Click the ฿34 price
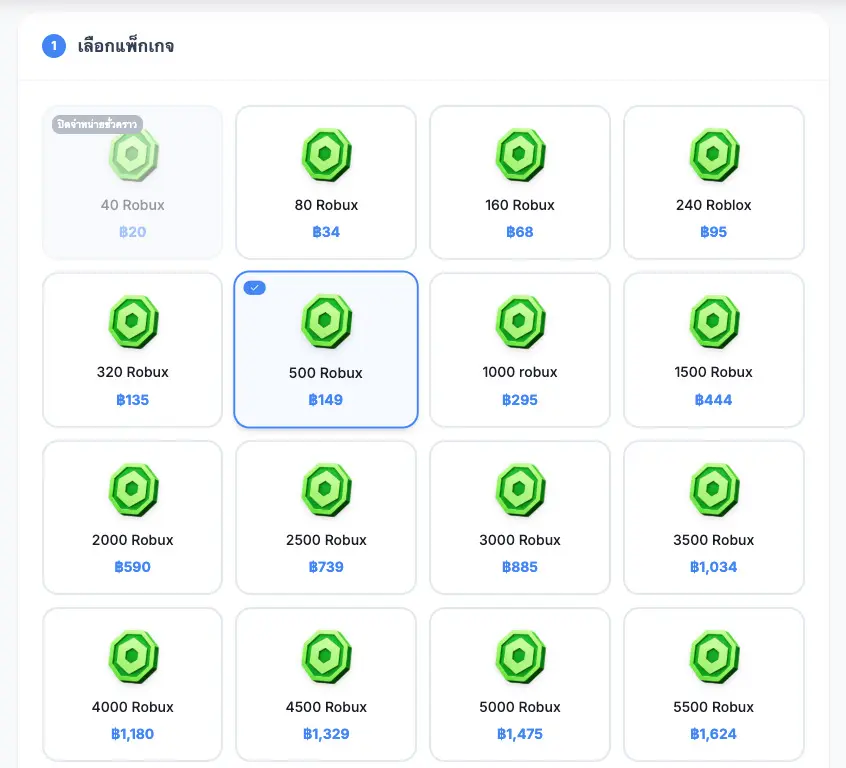The width and height of the screenshot is (846, 768). click(326, 232)
